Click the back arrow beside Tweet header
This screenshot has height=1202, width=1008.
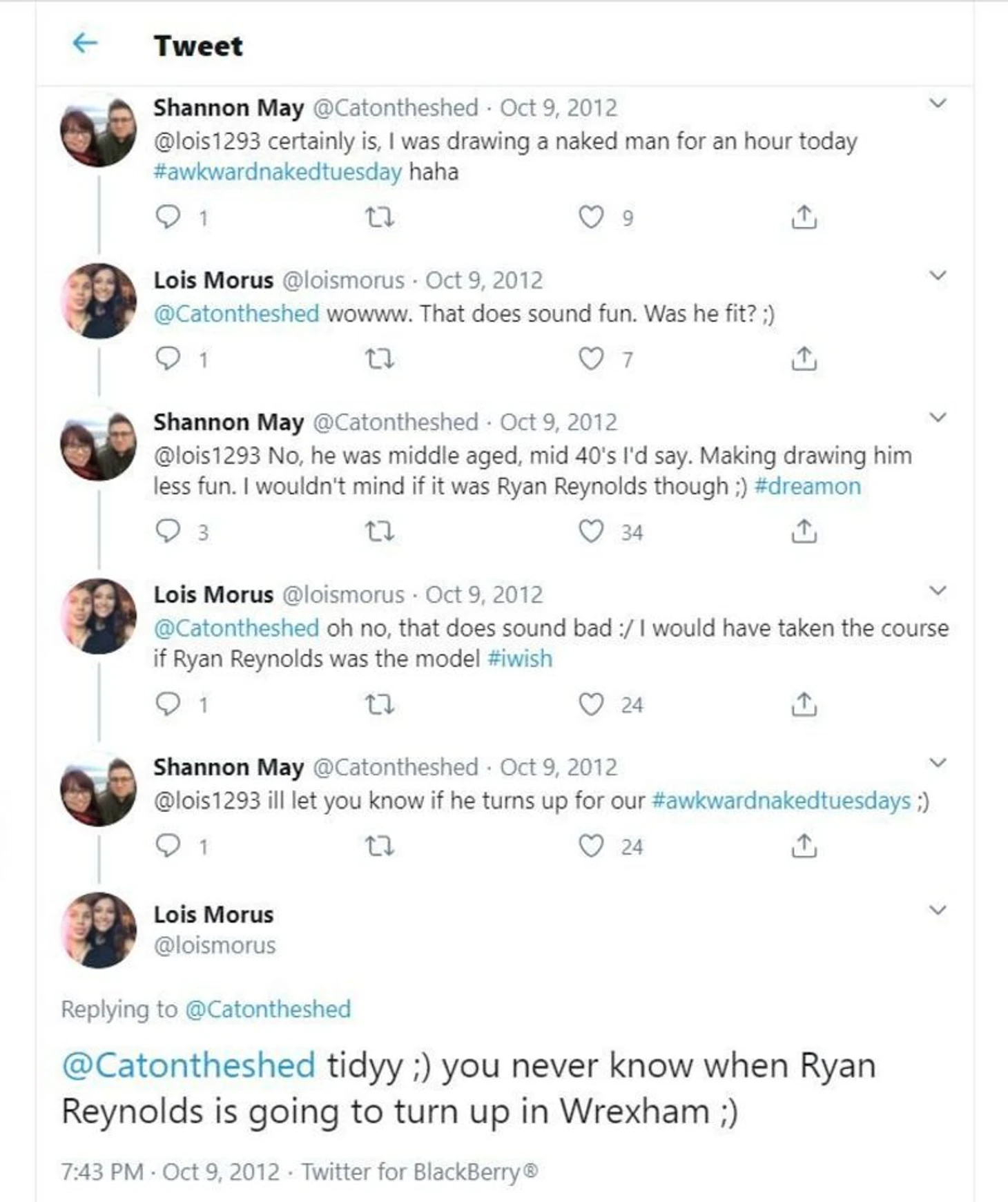[84, 43]
